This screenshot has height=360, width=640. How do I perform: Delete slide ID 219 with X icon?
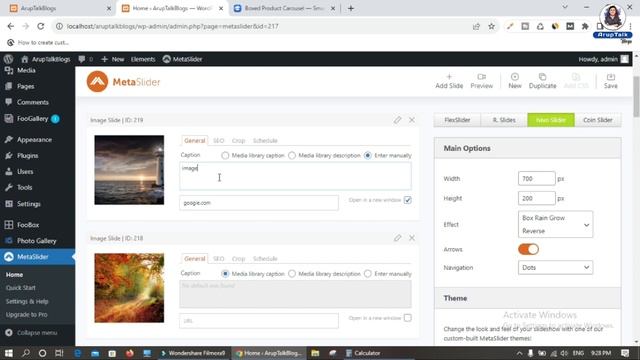[x=412, y=120]
